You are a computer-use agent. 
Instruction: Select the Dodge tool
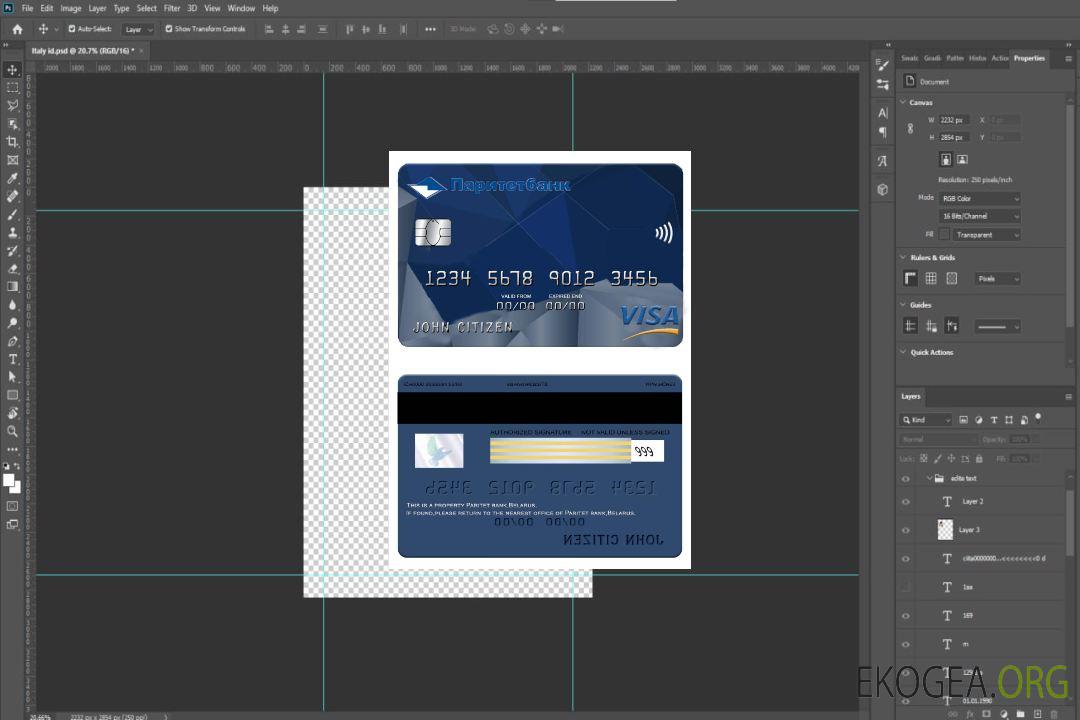coord(12,323)
